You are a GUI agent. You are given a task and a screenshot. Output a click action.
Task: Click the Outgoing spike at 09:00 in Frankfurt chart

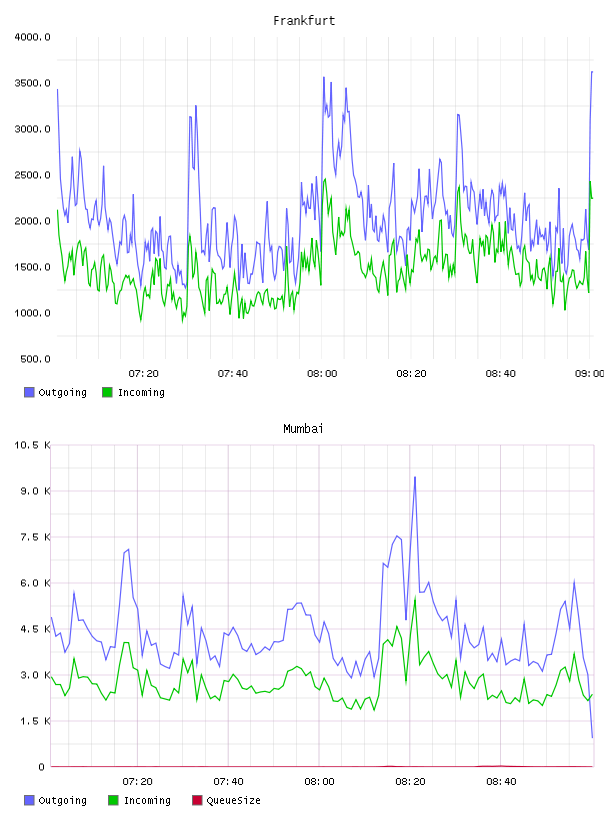click(592, 72)
